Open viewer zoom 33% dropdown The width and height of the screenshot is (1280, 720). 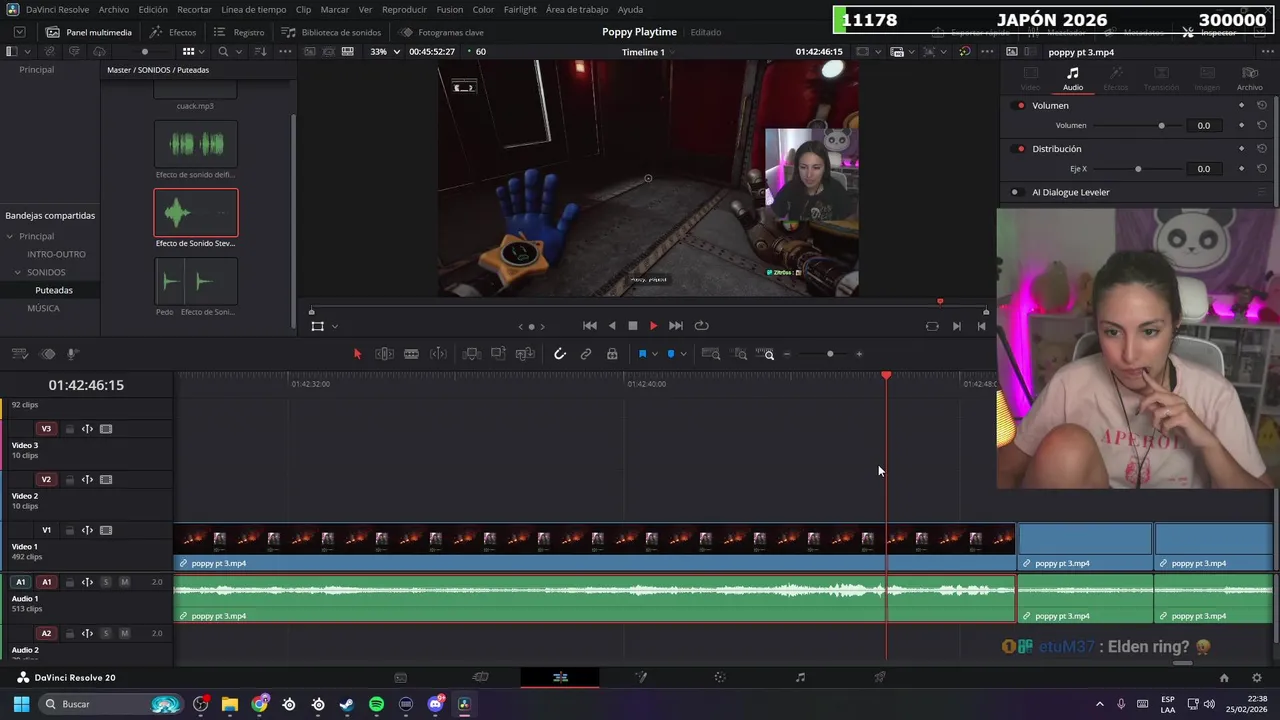(384, 52)
